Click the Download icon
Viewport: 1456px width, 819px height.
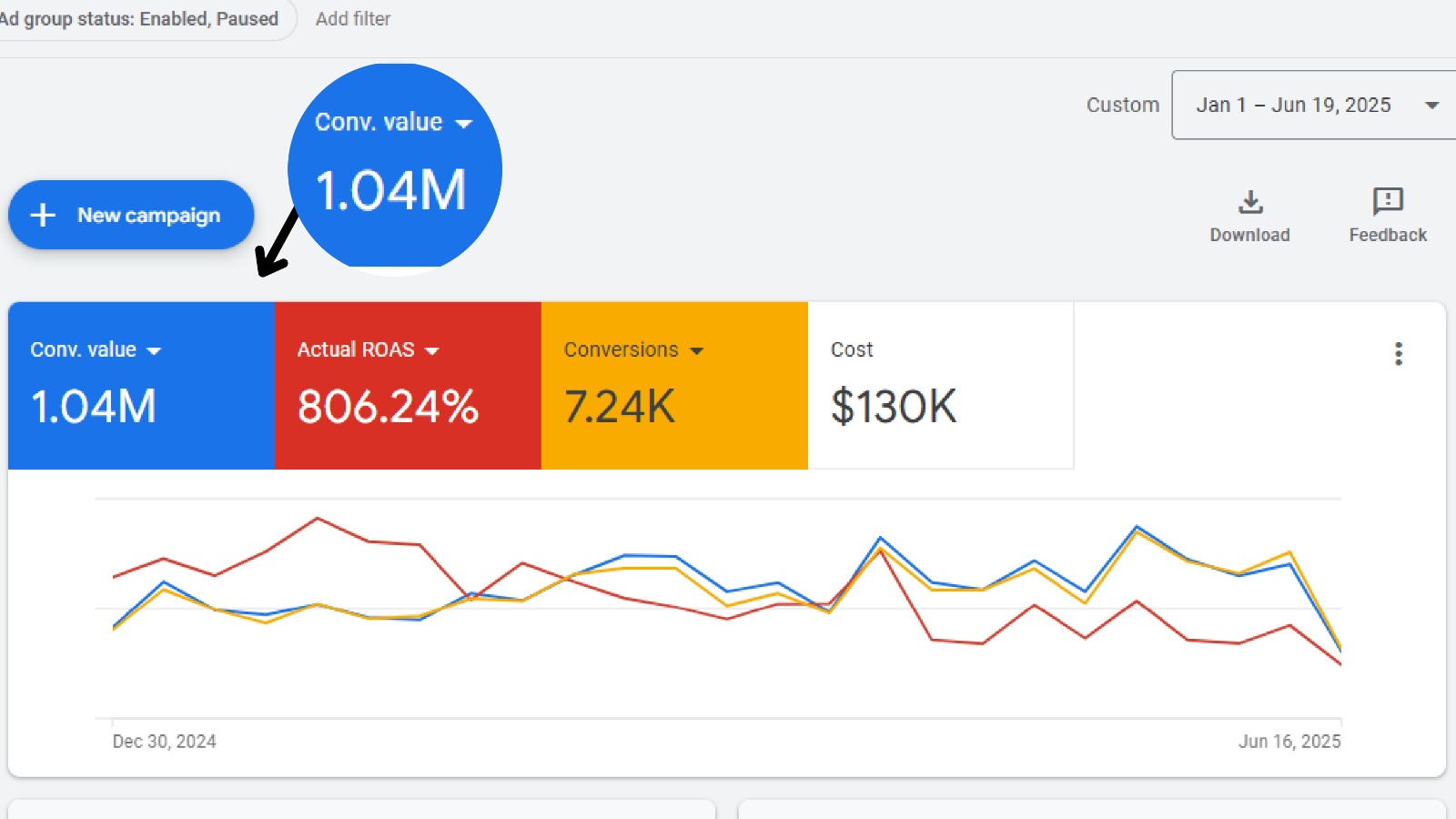(1250, 202)
